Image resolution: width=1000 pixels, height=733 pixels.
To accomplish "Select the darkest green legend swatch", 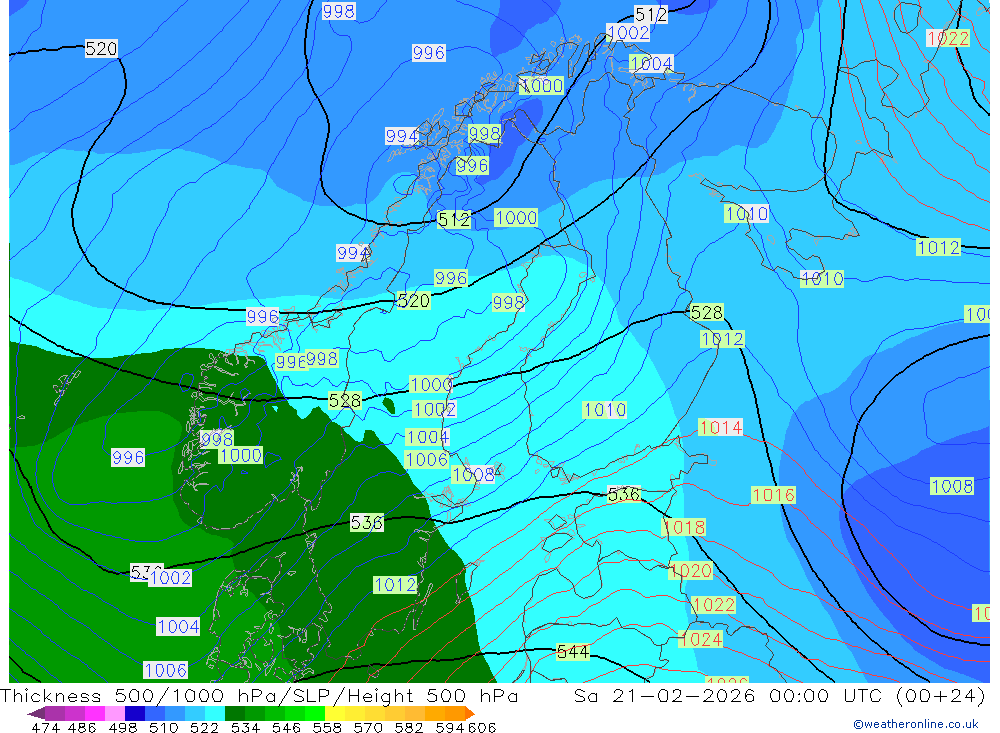I will point(235,713).
